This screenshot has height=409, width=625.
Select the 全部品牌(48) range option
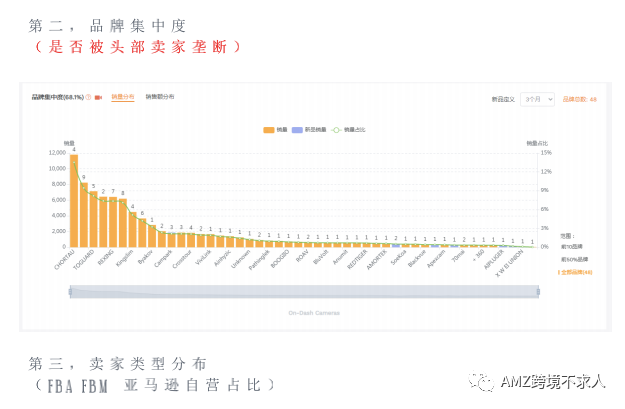(x=575, y=272)
